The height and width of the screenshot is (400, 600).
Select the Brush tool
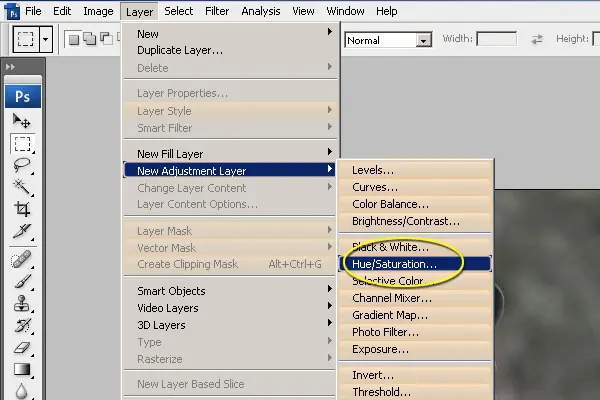[x=22, y=281]
